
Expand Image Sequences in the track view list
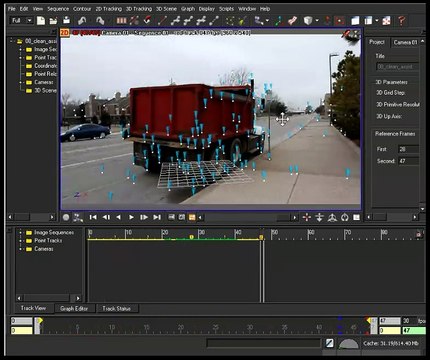(20, 232)
